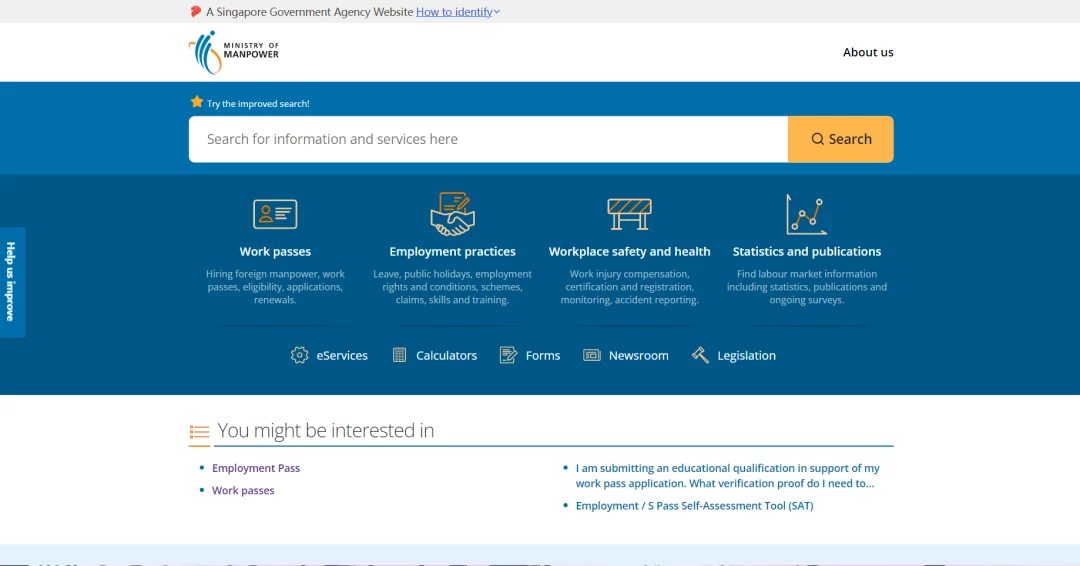Click the list icon beside You might be interested in
The width and height of the screenshot is (1080, 566).
pyautogui.click(x=199, y=432)
